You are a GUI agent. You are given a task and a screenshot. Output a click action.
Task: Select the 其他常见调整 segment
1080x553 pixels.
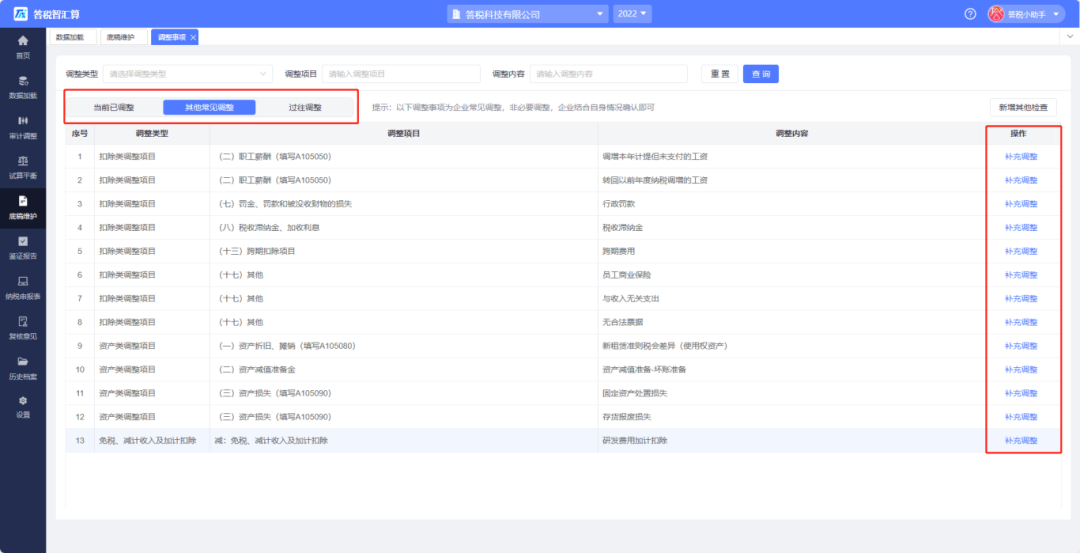coord(209,107)
